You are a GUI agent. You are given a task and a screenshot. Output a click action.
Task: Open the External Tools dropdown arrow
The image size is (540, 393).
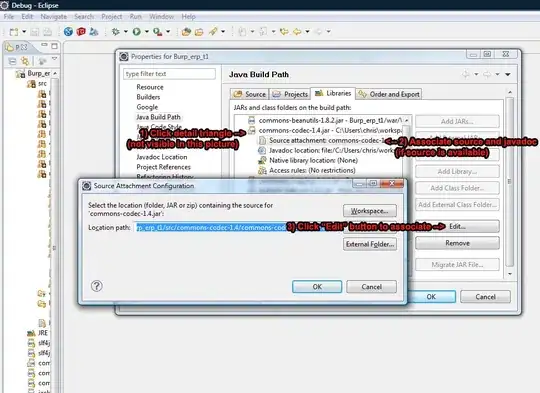click(x=168, y=32)
